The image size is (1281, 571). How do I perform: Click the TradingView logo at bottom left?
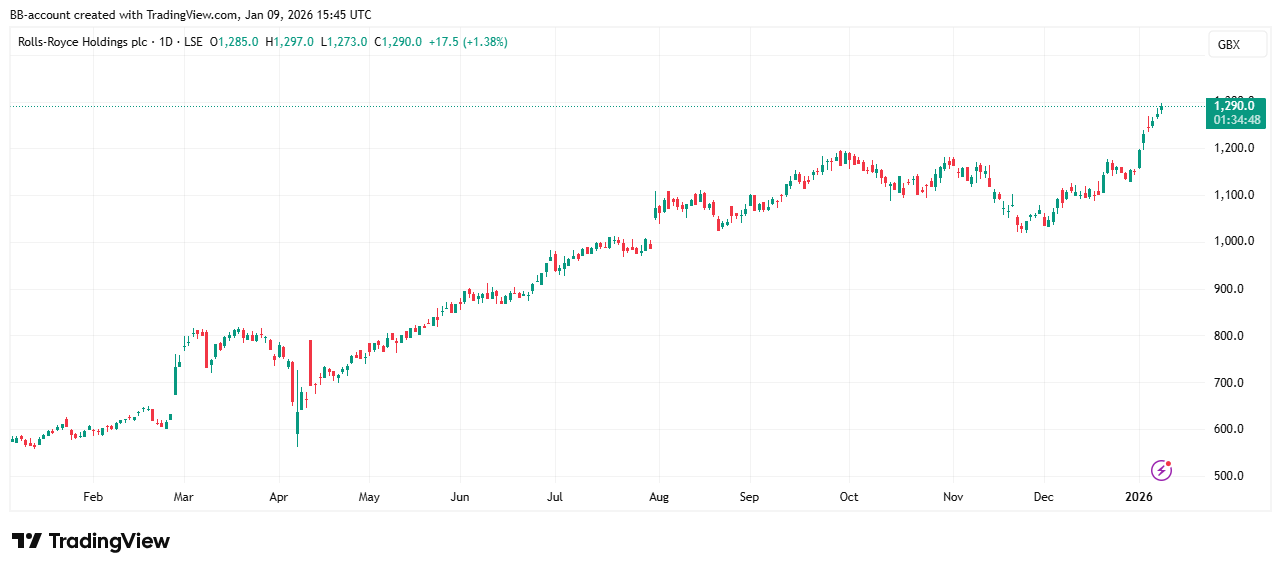point(91,541)
